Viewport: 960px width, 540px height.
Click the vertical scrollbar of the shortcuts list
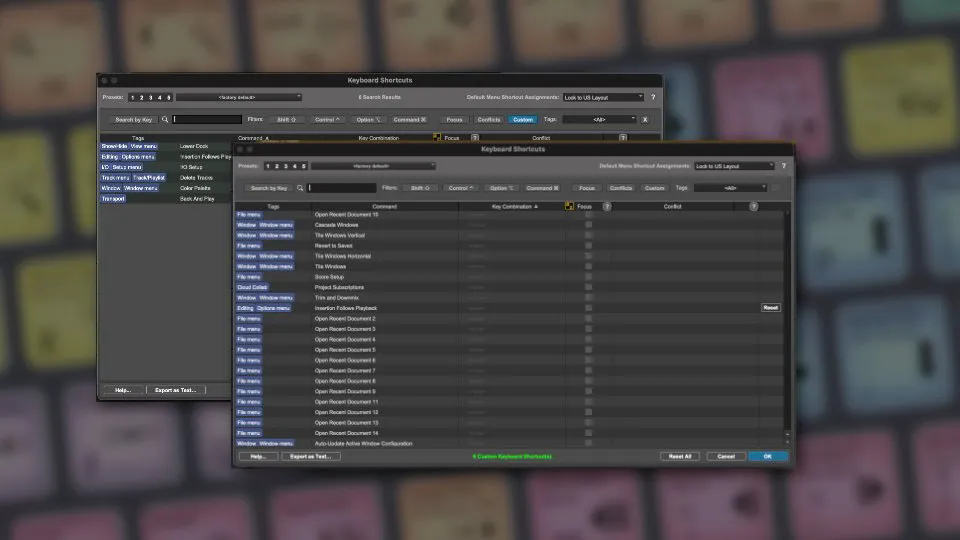point(787,324)
